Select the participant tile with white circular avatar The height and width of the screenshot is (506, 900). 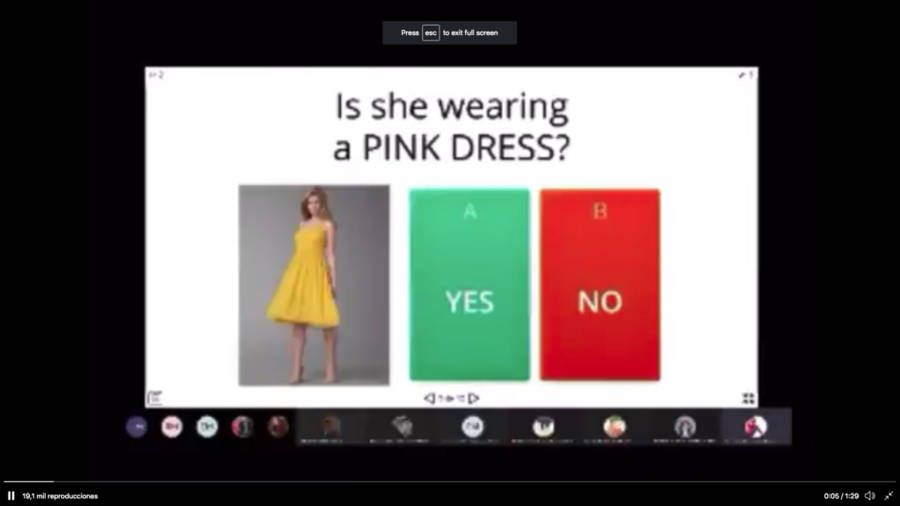473,427
